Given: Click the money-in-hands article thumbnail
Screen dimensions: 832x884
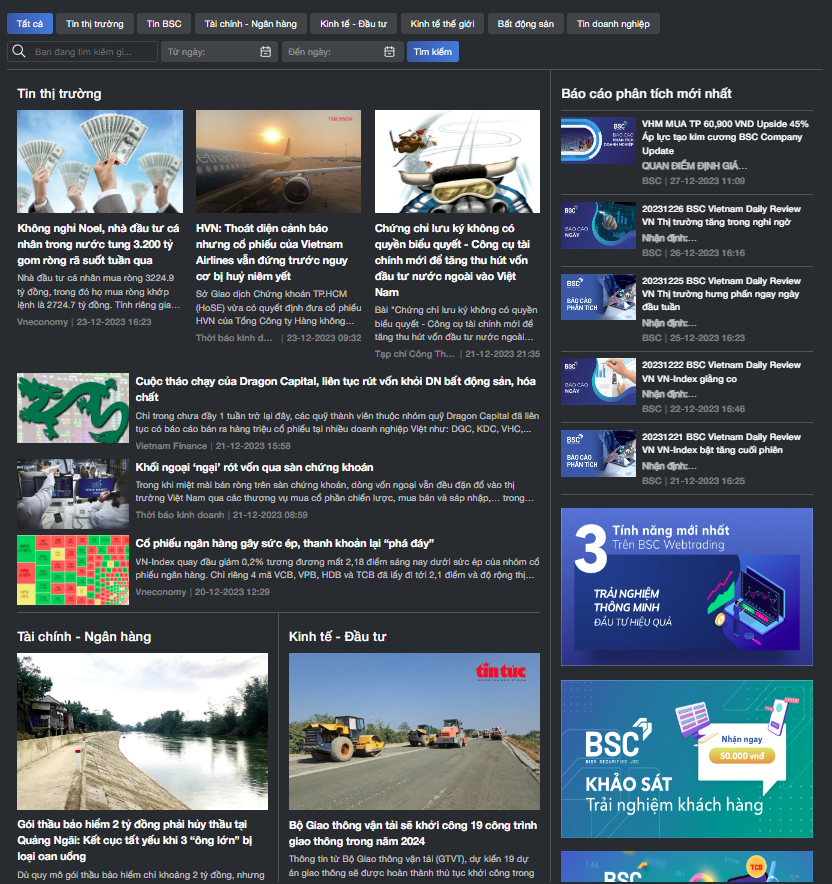Looking at the screenshot, I should (100, 161).
